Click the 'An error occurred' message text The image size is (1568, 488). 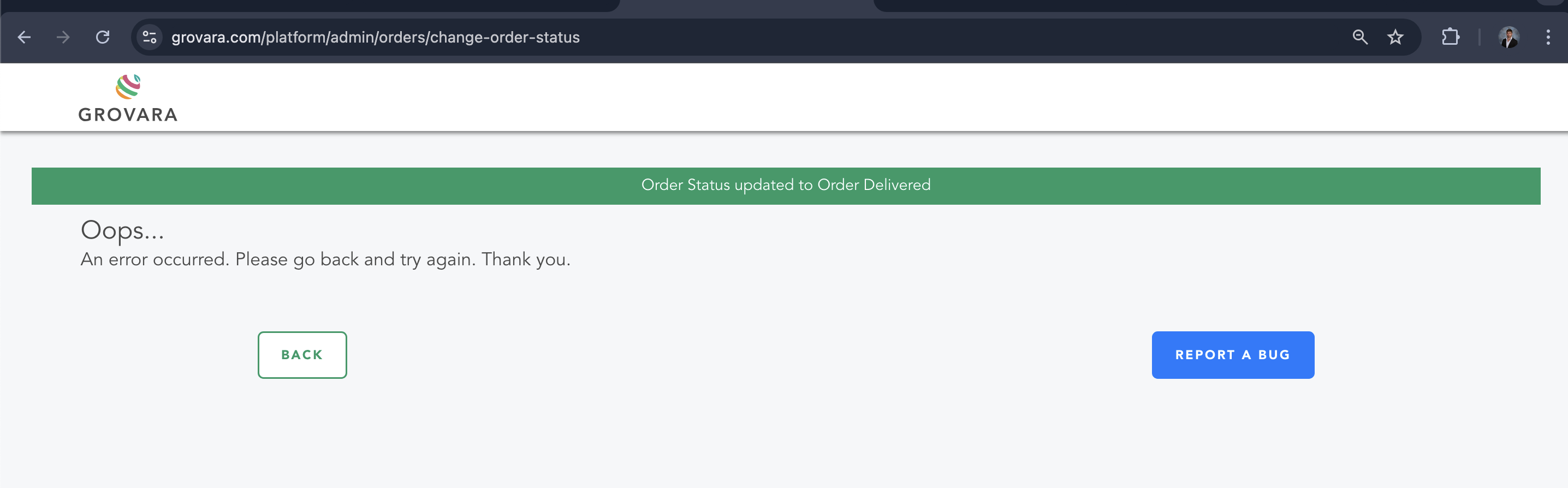click(x=325, y=260)
